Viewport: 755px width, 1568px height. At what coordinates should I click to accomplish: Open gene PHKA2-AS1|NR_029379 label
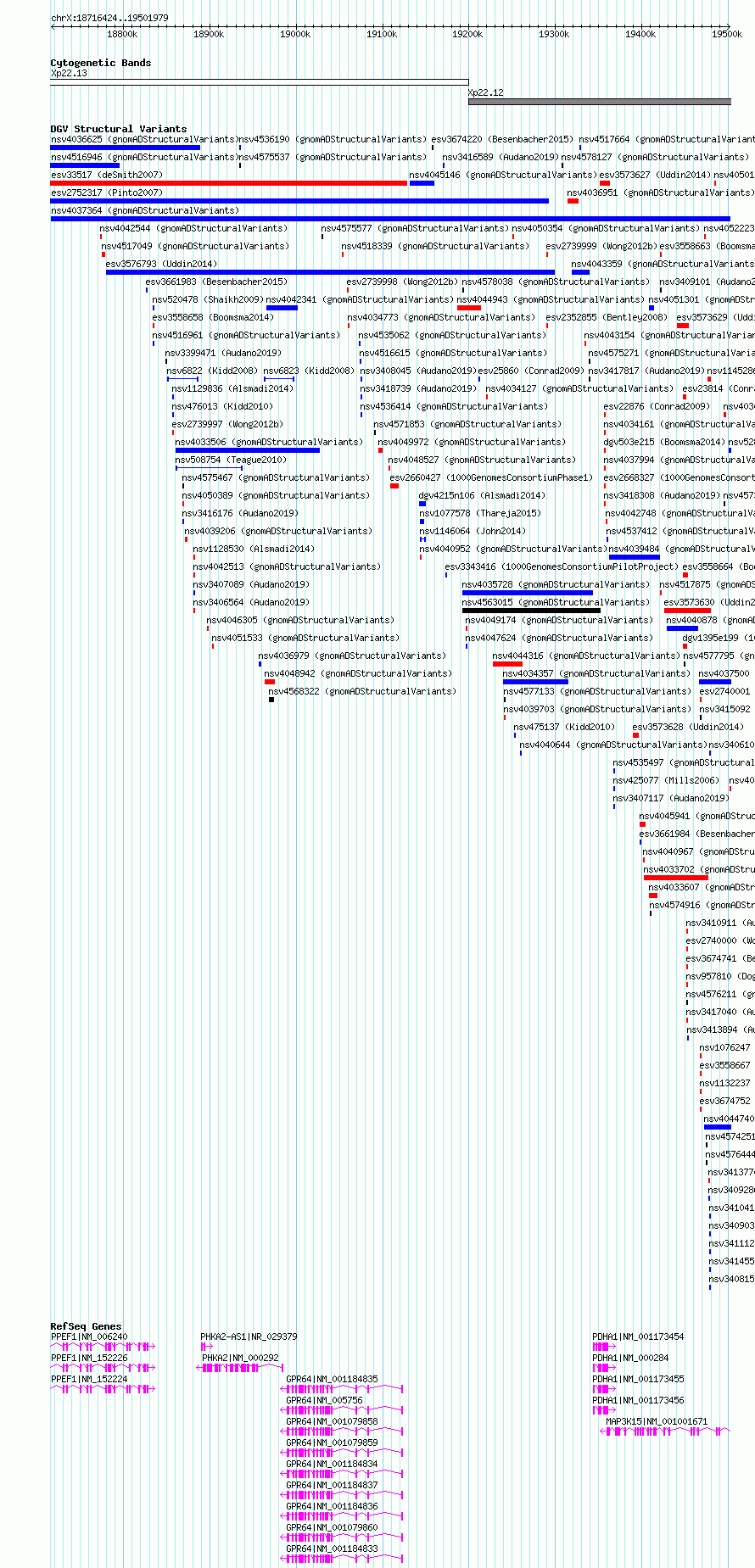(x=249, y=1336)
